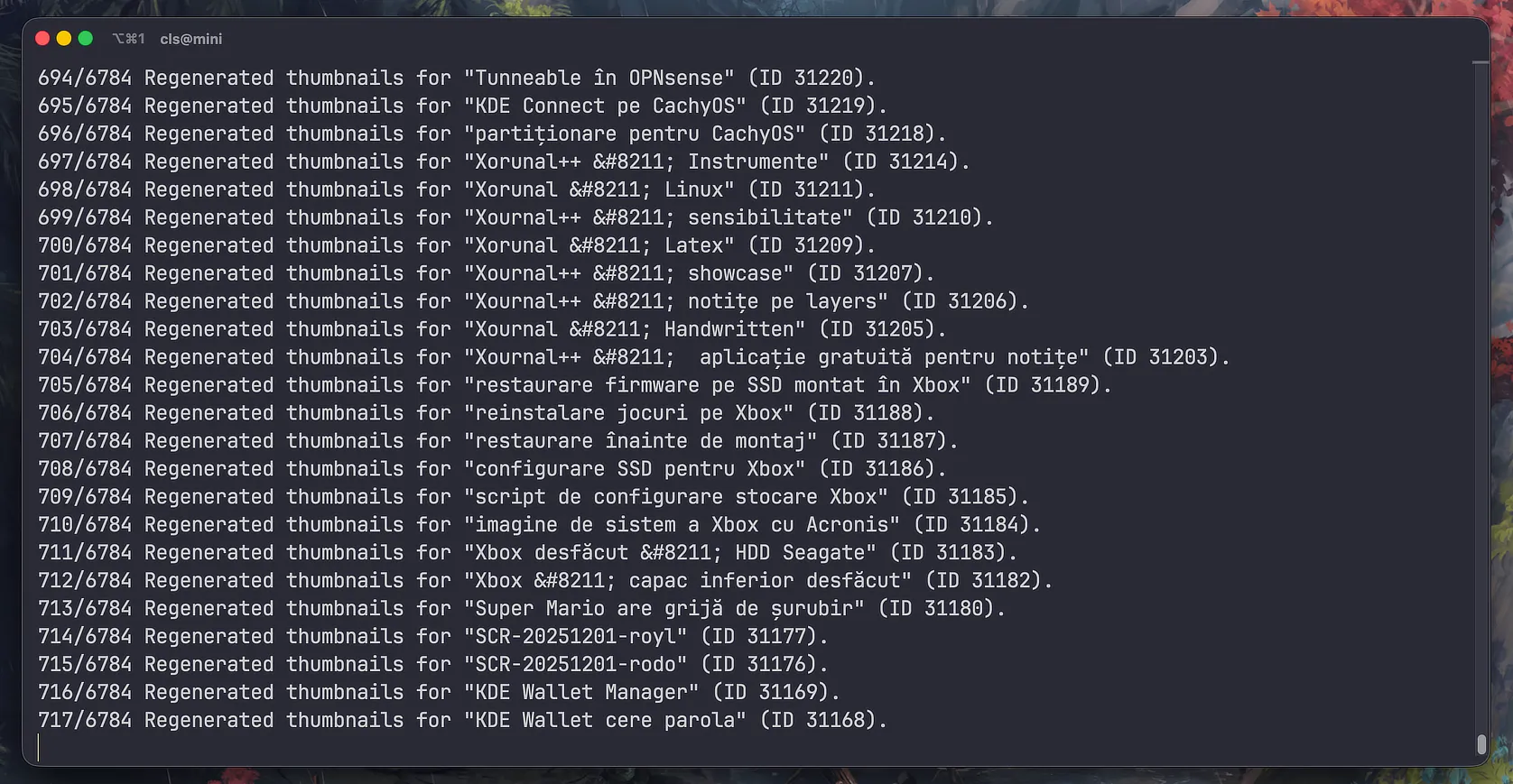Screen dimensions: 1513x784
Task: Click the "KDE Wallet cere parola" text
Action: point(605,721)
